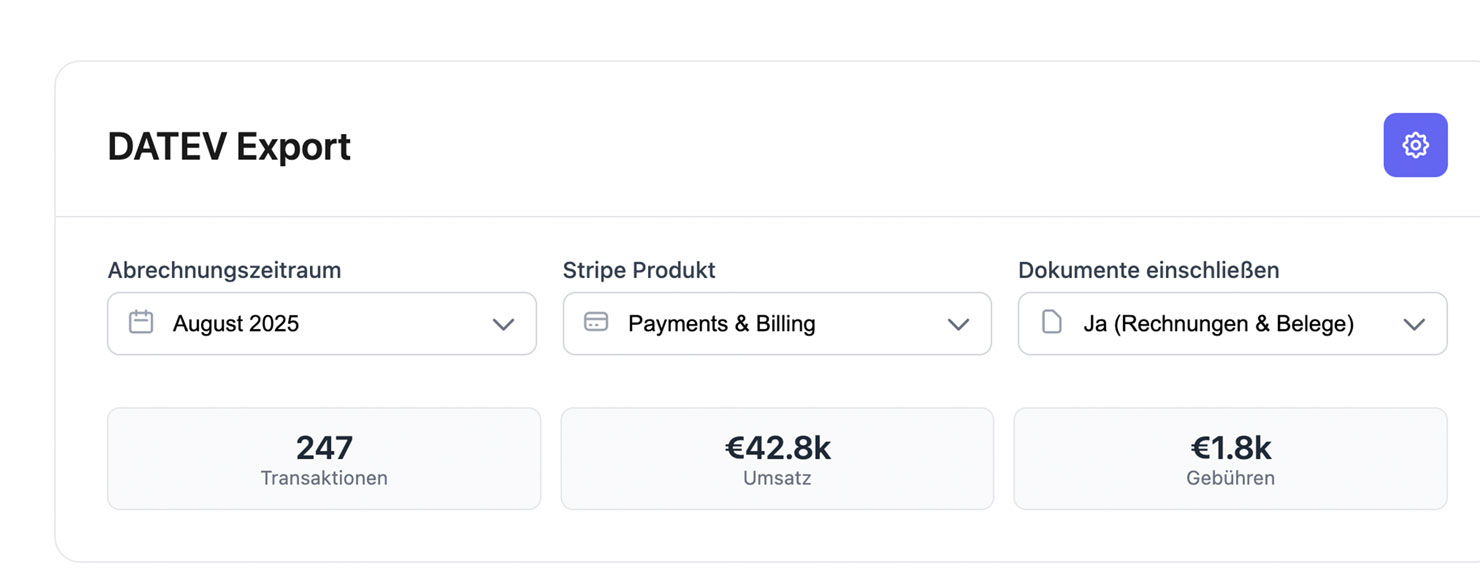The height and width of the screenshot is (586, 1480).
Task: Open the Dokumente einschließen selector
Action: click(1231, 323)
